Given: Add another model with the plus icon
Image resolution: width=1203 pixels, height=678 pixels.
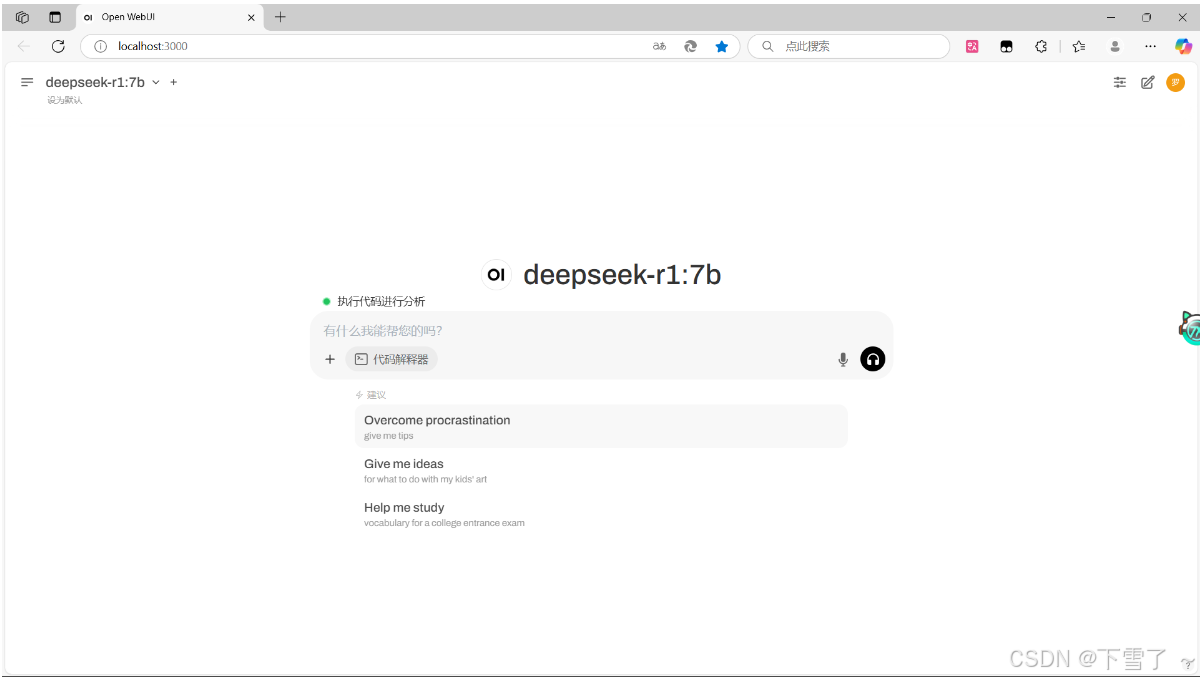Looking at the screenshot, I should [x=173, y=82].
